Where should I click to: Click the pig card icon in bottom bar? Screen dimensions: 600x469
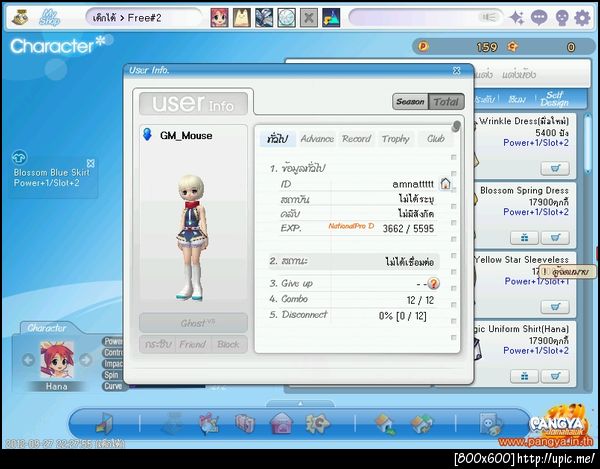[x=491, y=423]
